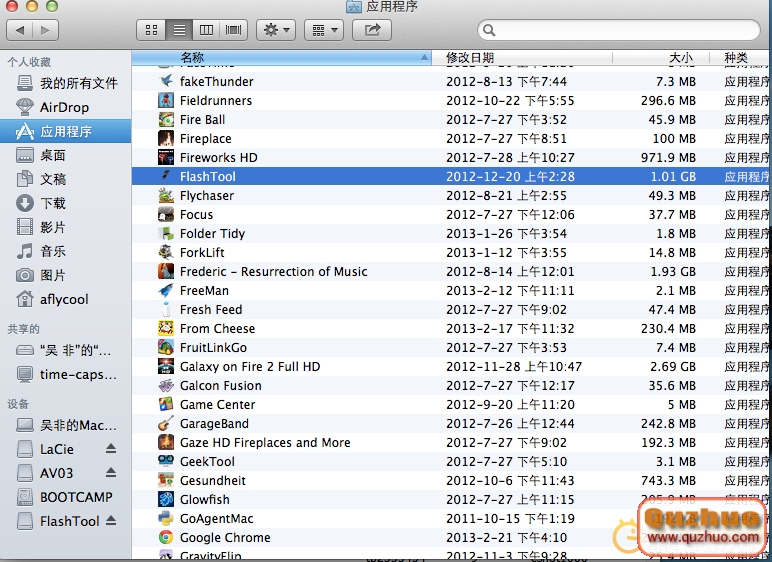Click the 2013-2-12 下午11:11 date of FreeMan
This screenshot has width=772, height=562.
pyautogui.click(x=510, y=291)
